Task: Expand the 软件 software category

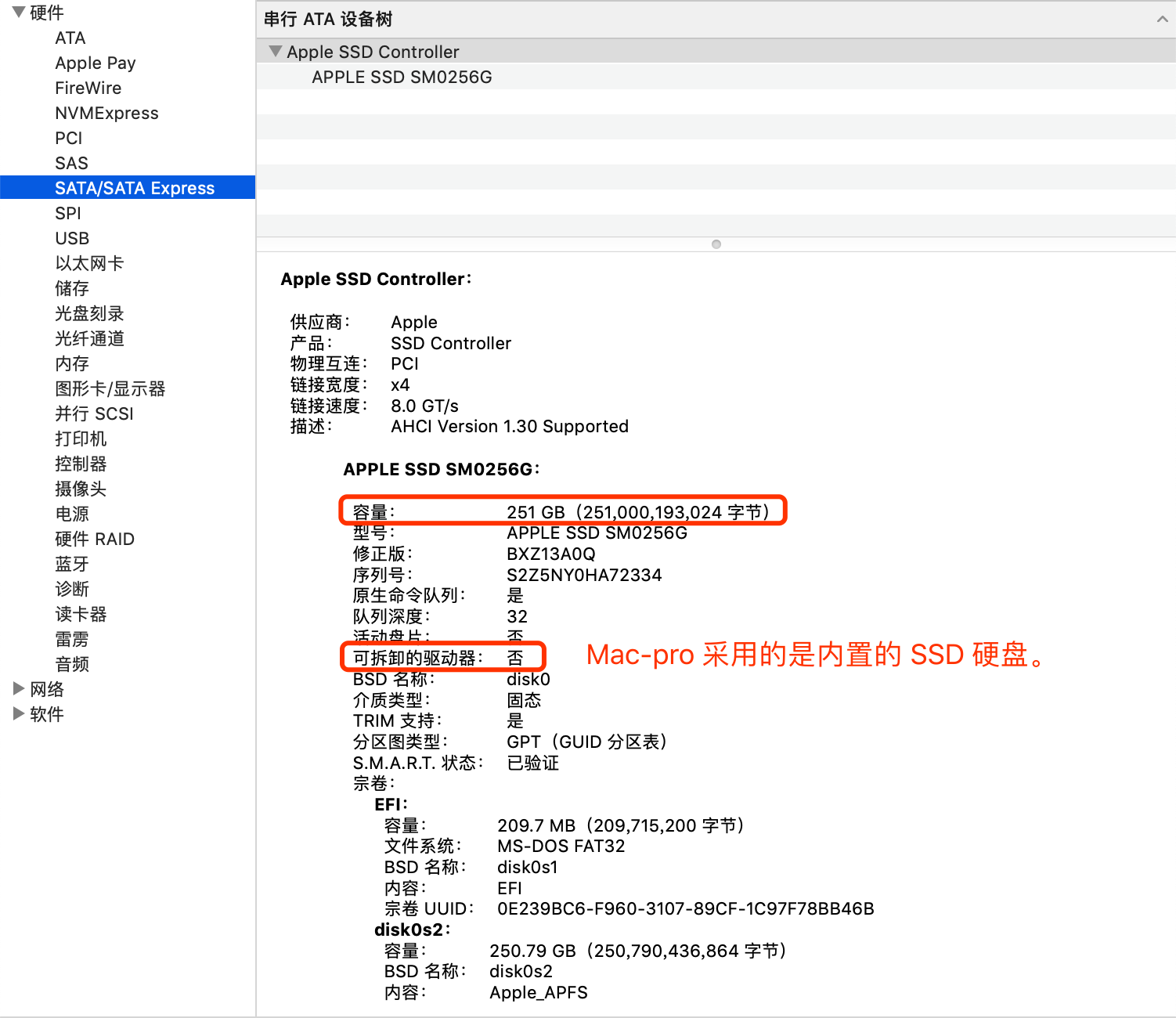Action: pyautogui.click(x=19, y=713)
